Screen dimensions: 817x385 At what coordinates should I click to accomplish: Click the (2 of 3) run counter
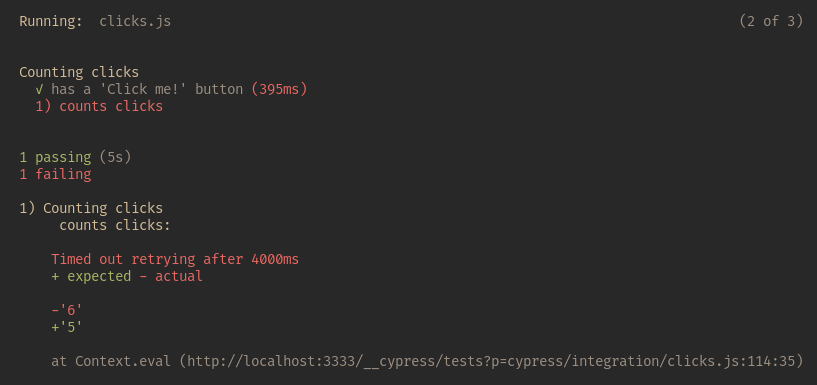[x=771, y=21]
